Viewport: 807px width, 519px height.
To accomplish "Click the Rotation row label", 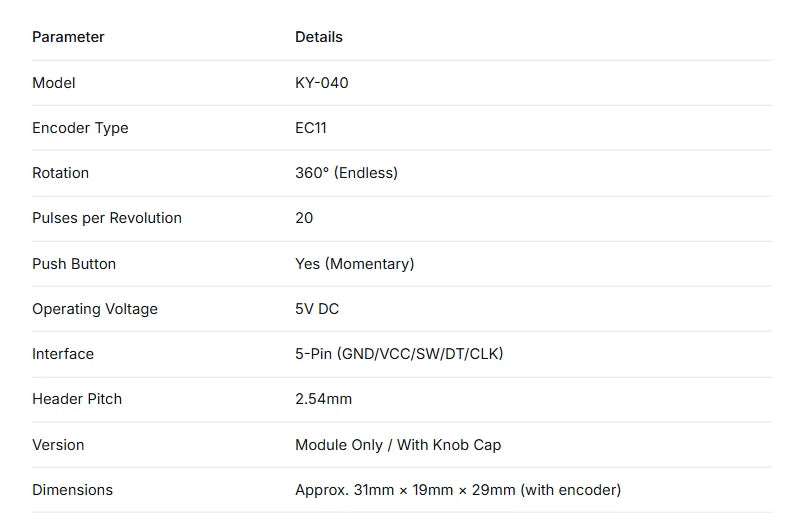I will tap(60, 173).
